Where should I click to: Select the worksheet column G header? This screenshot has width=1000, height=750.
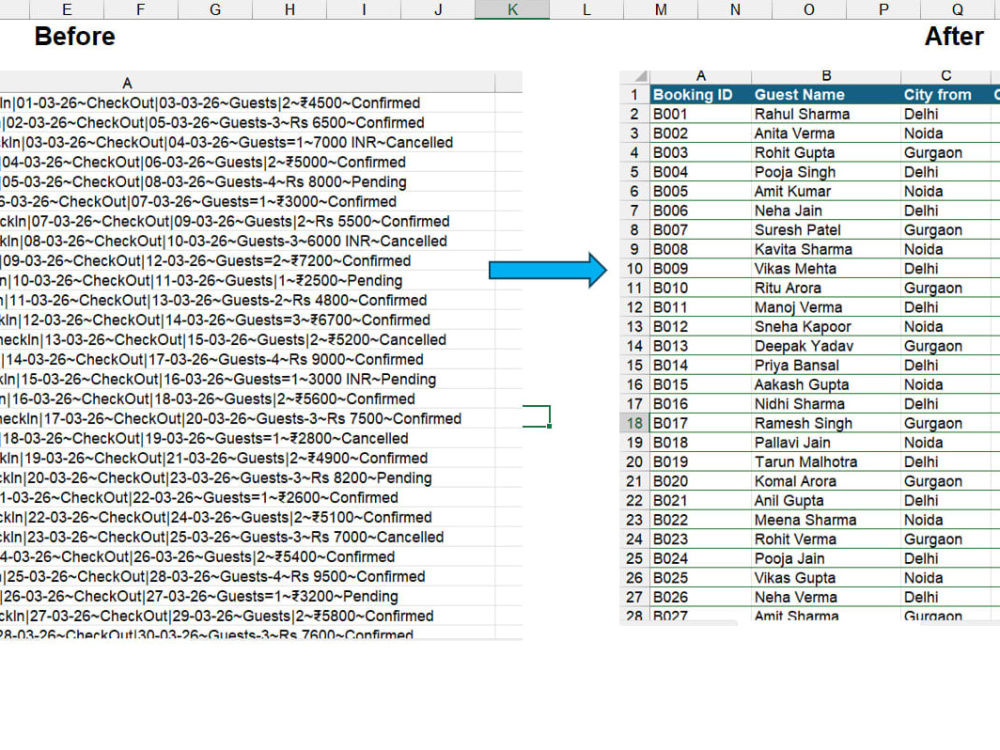(x=215, y=10)
